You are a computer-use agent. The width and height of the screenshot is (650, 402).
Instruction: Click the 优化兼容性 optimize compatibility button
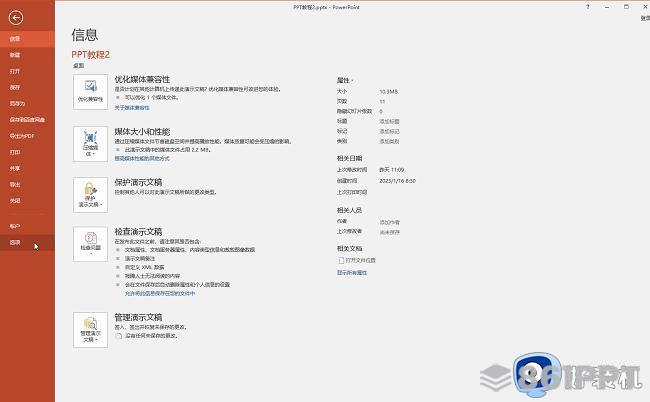[x=90, y=92]
